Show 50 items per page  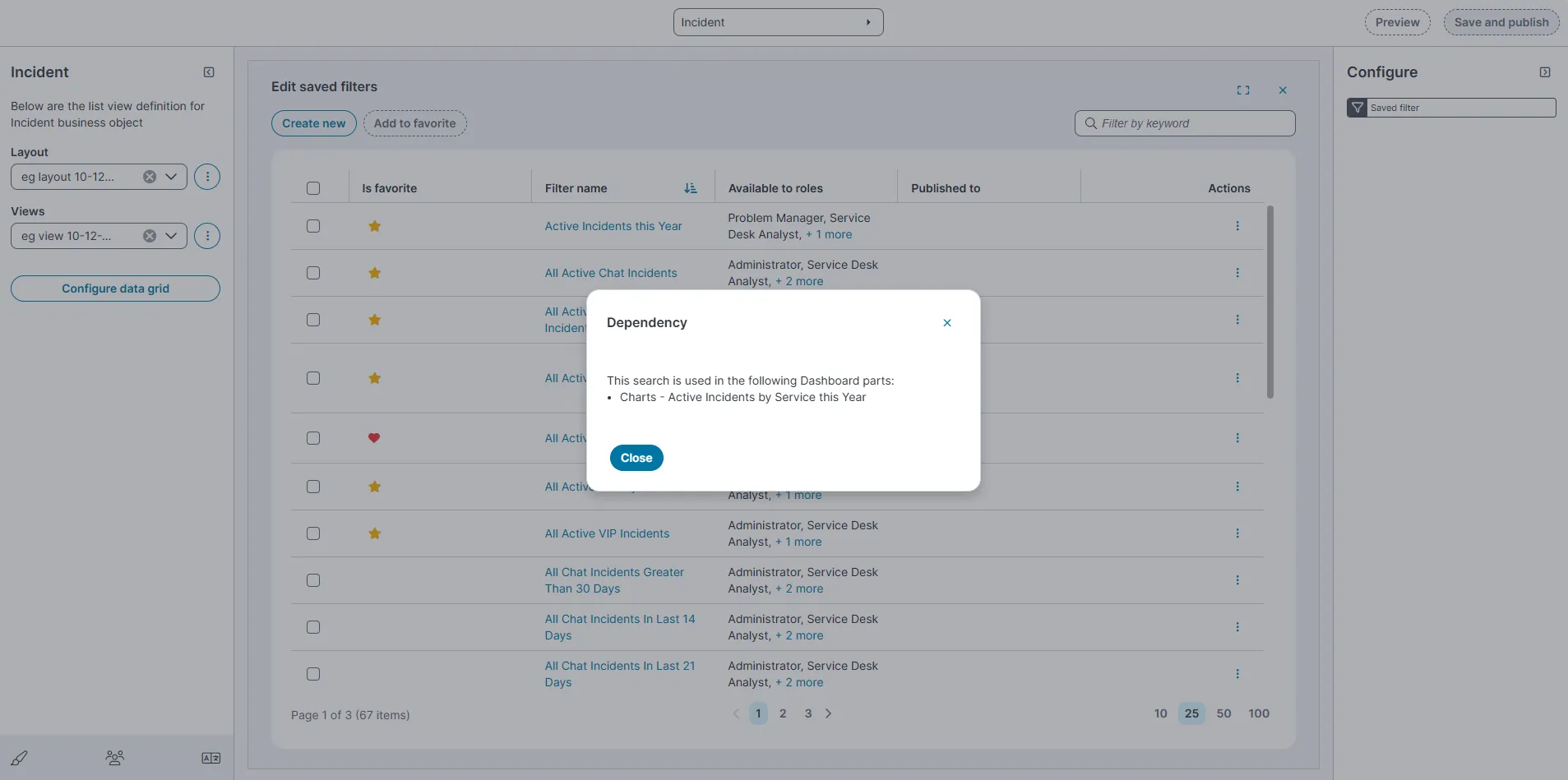[1223, 713]
